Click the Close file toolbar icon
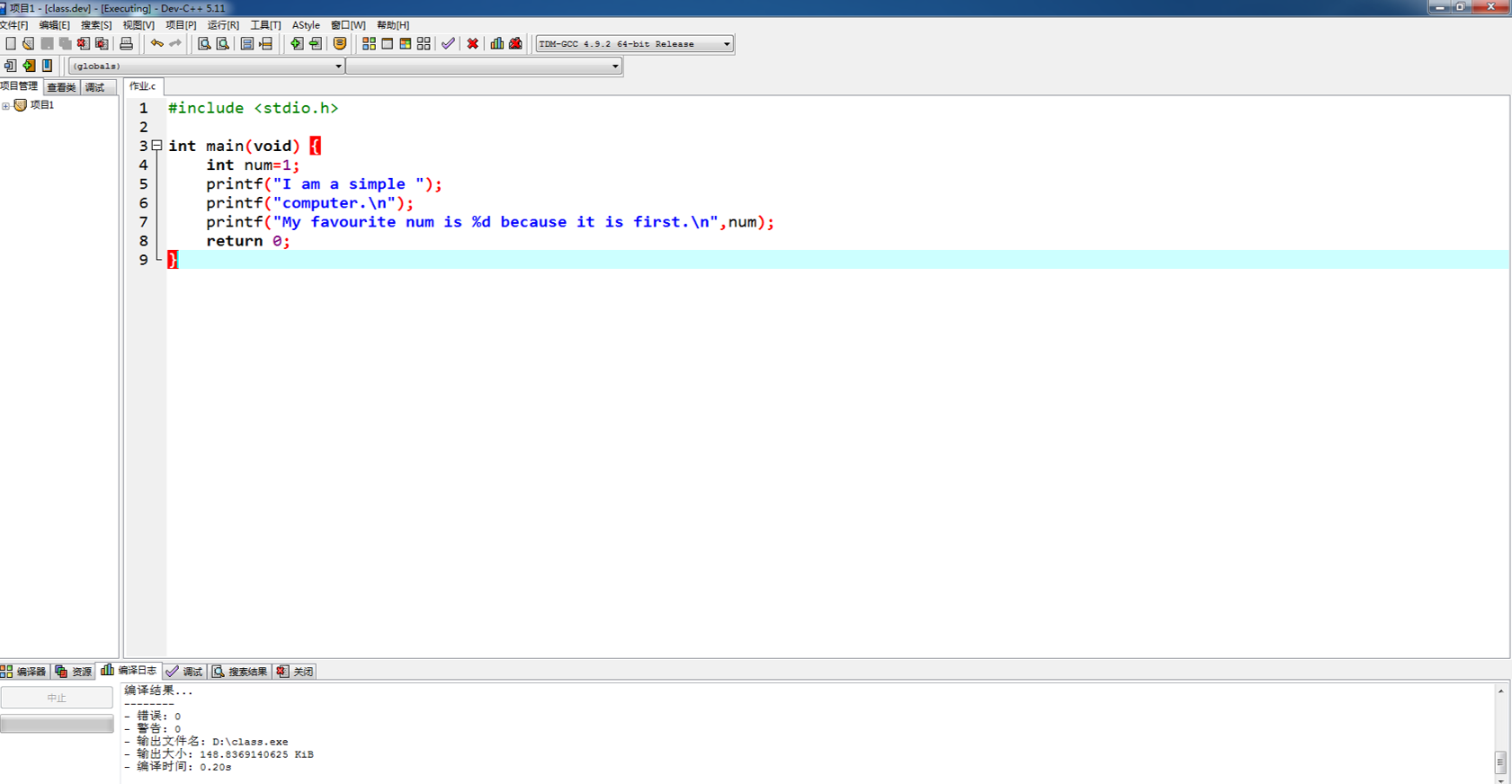 point(84,43)
